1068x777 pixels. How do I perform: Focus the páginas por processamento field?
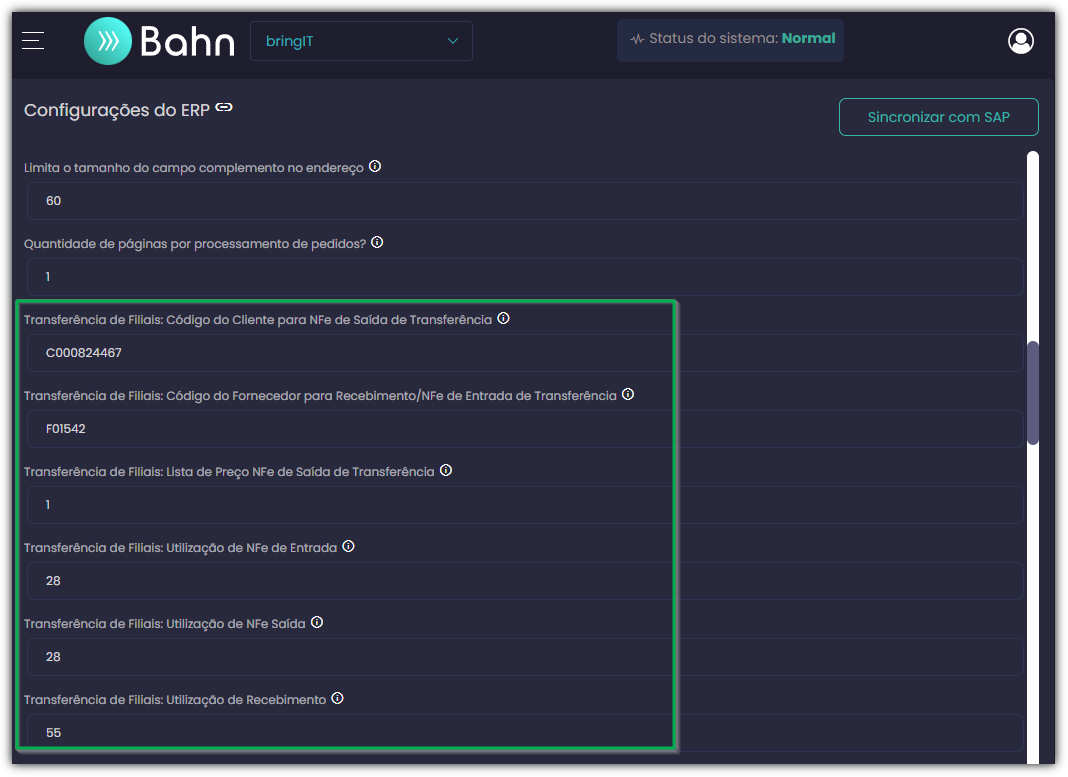click(524, 277)
